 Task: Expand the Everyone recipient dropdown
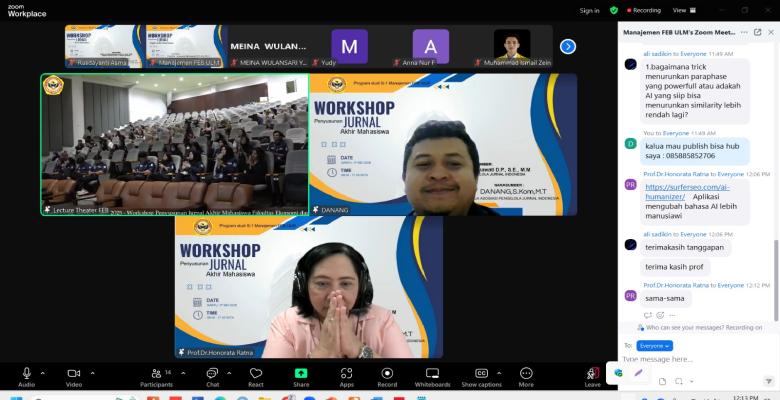coord(655,345)
